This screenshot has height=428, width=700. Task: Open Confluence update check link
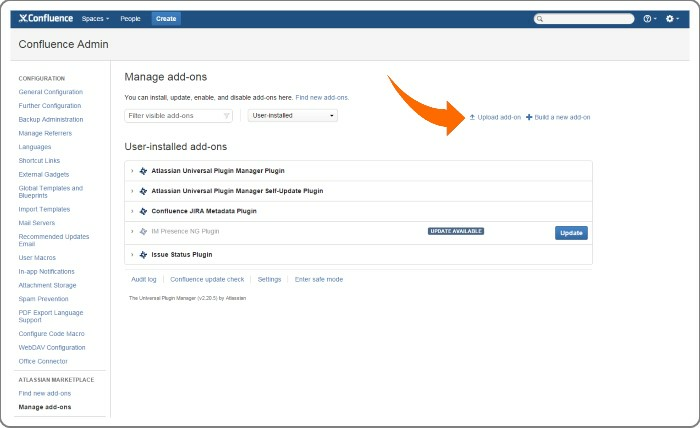pos(207,279)
